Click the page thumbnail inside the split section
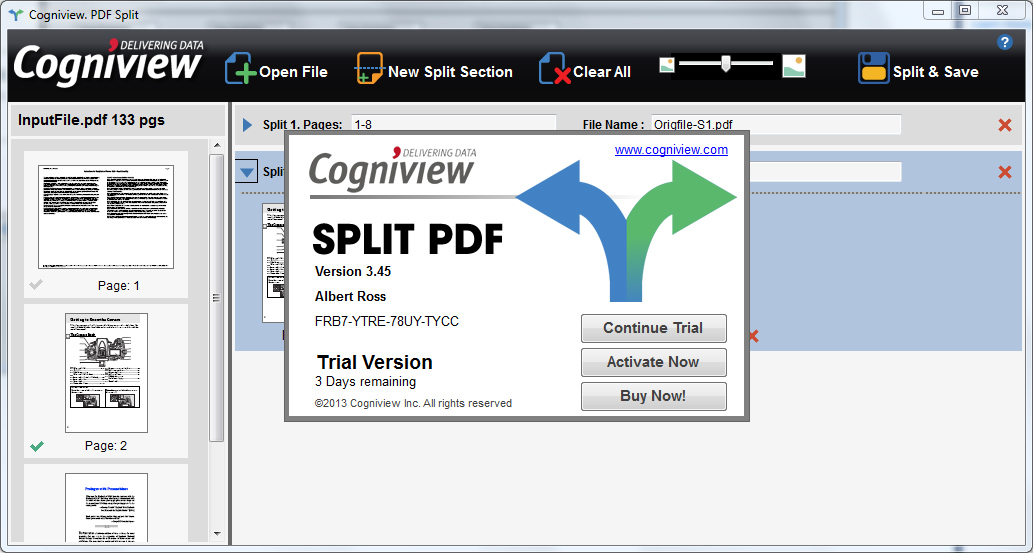 pos(273,262)
